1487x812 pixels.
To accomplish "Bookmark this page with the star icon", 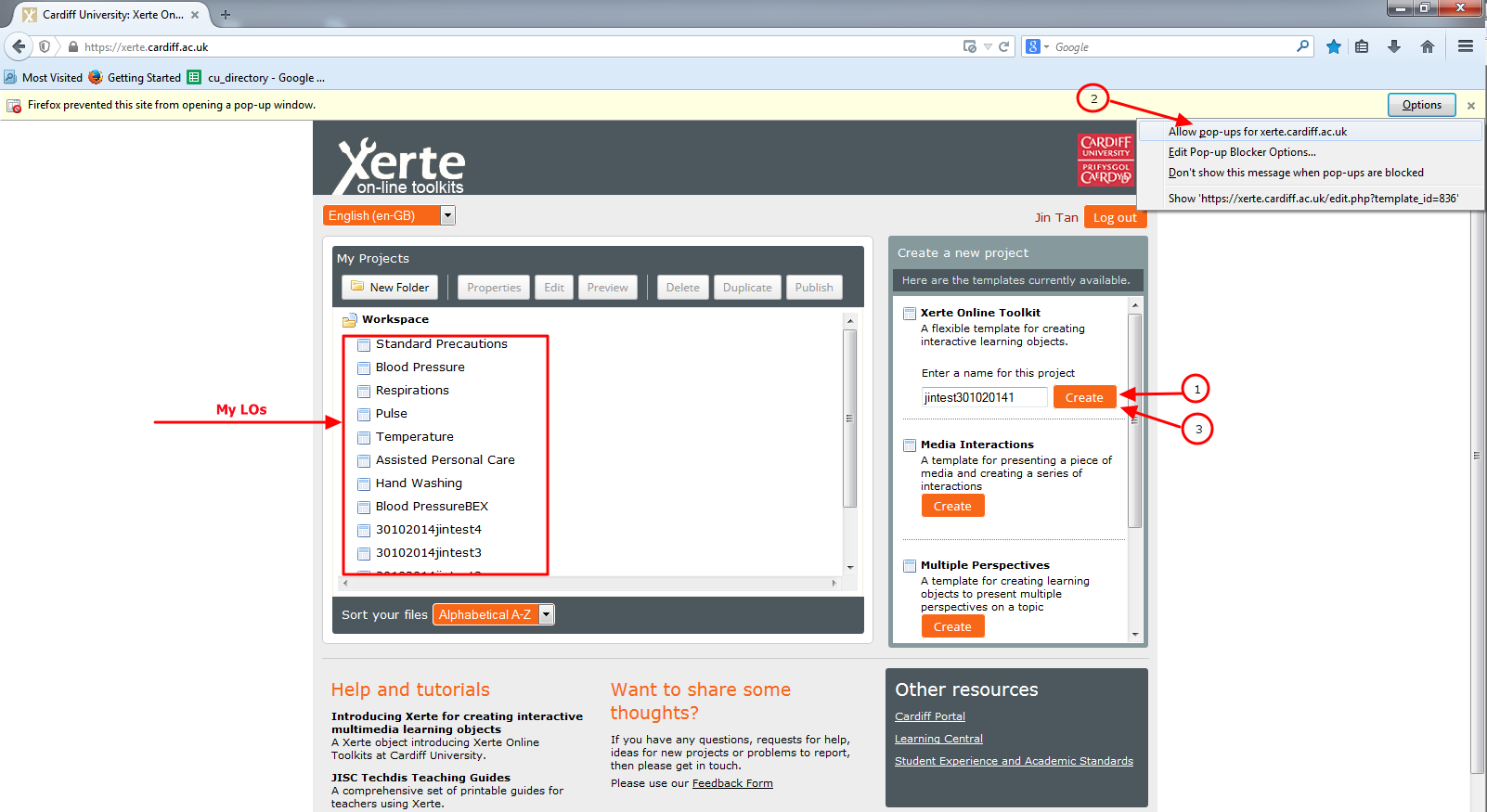I will tap(1334, 46).
